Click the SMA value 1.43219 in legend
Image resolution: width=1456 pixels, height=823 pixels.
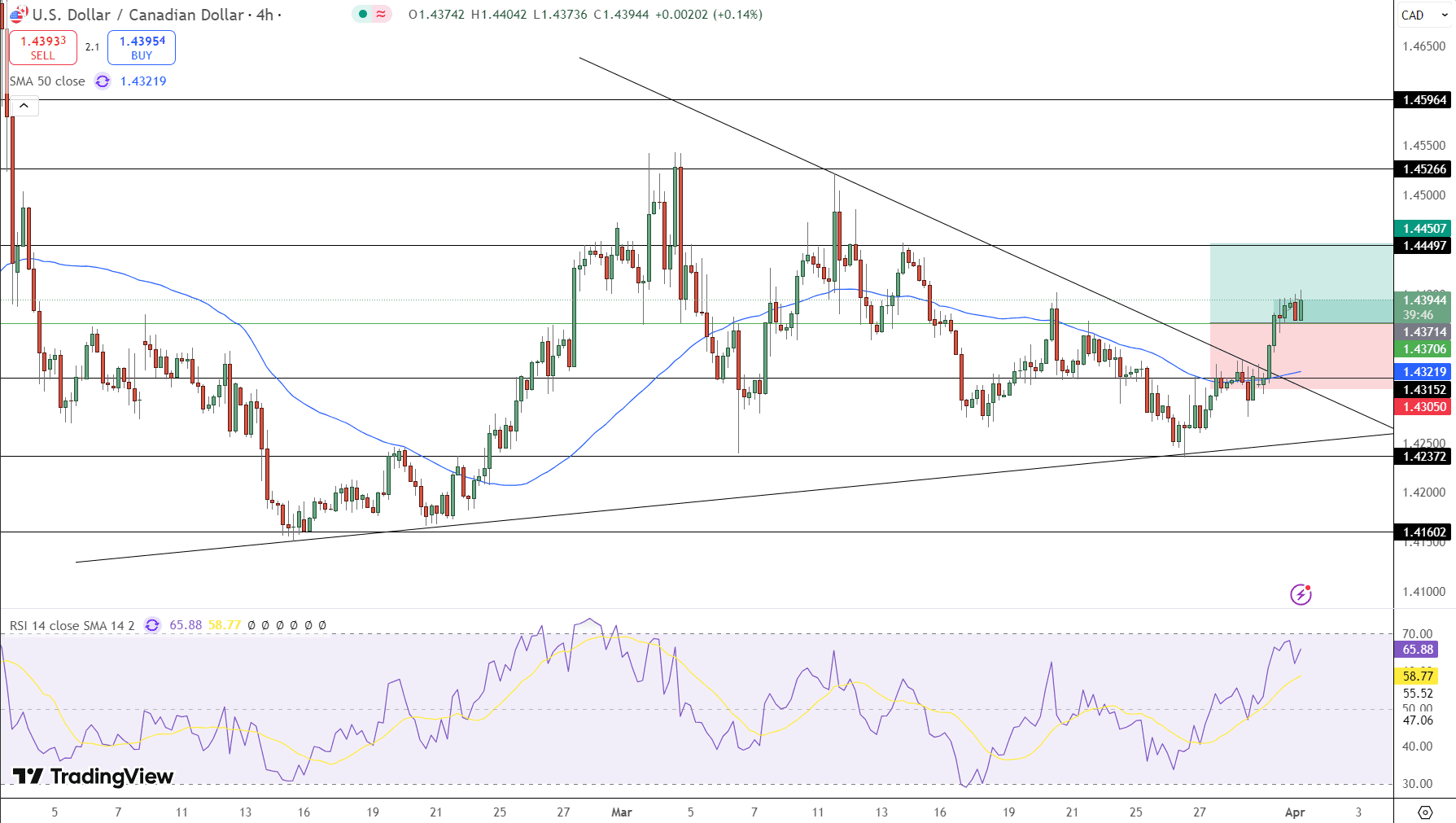pyautogui.click(x=143, y=81)
